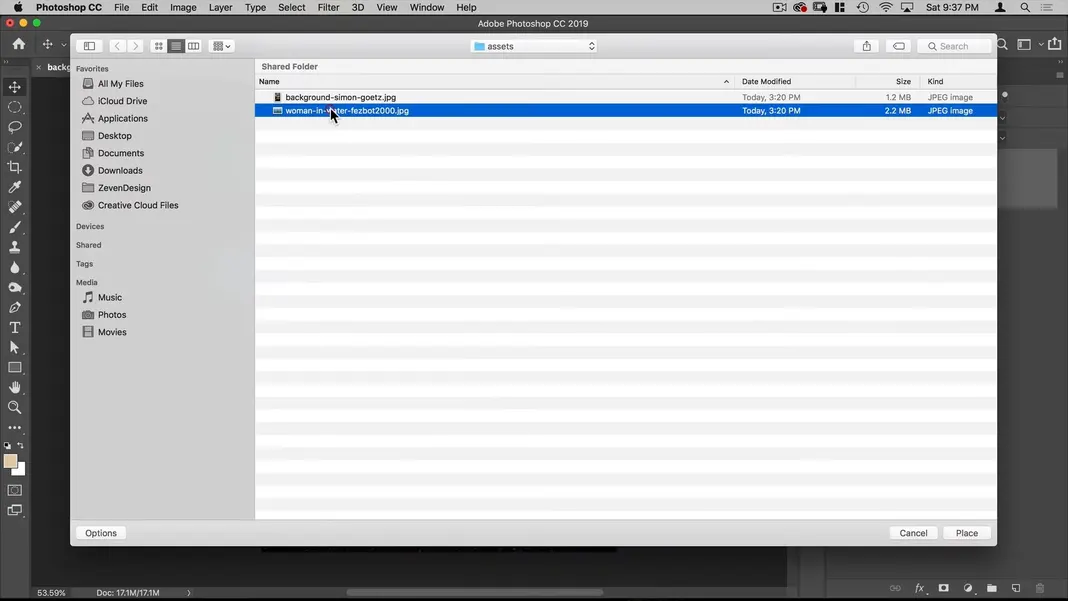This screenshot has height=601, width=1068.
Task: Select the Path Selection tool
Action: 14,348
